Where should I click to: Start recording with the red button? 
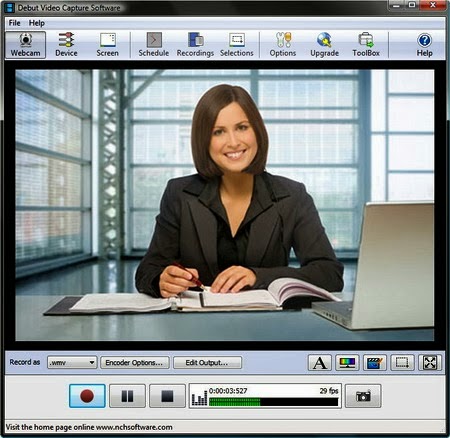(x=87, y=396)
